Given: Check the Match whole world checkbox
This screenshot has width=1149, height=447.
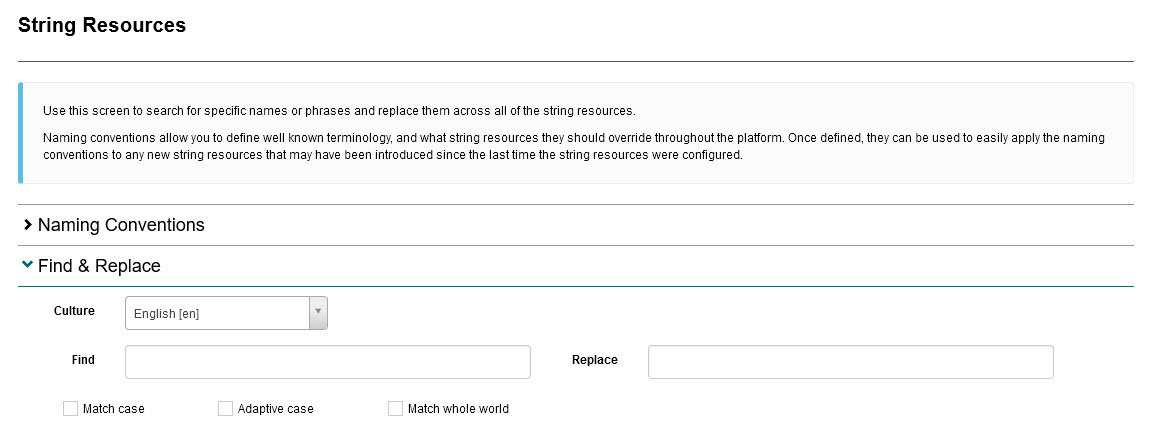Looking at the screenshot, I should click(x=395, y=408).
